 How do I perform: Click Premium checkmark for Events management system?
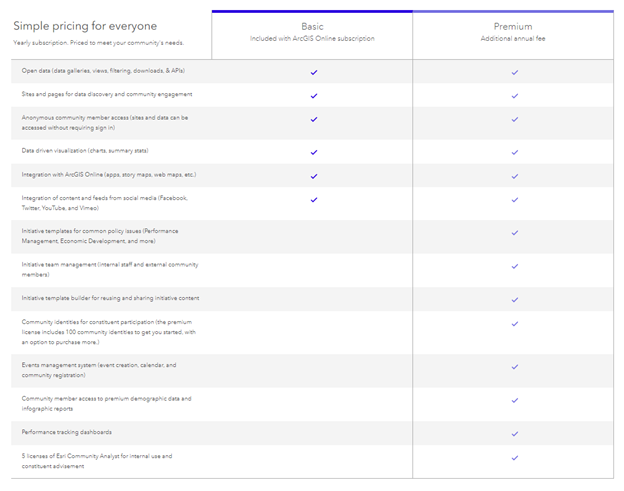515,367
